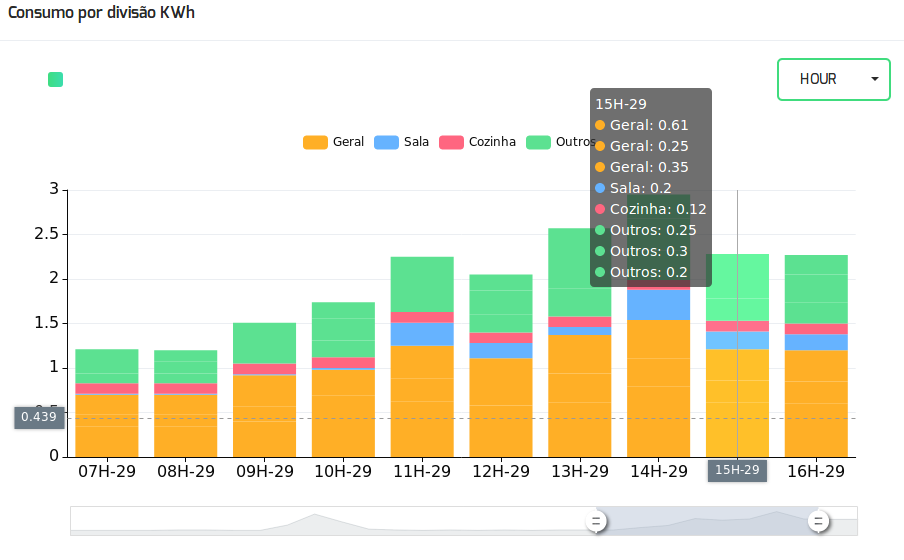Toggle the Sala legend series
The image size is (904, 560).
click(x=401, y=142)
